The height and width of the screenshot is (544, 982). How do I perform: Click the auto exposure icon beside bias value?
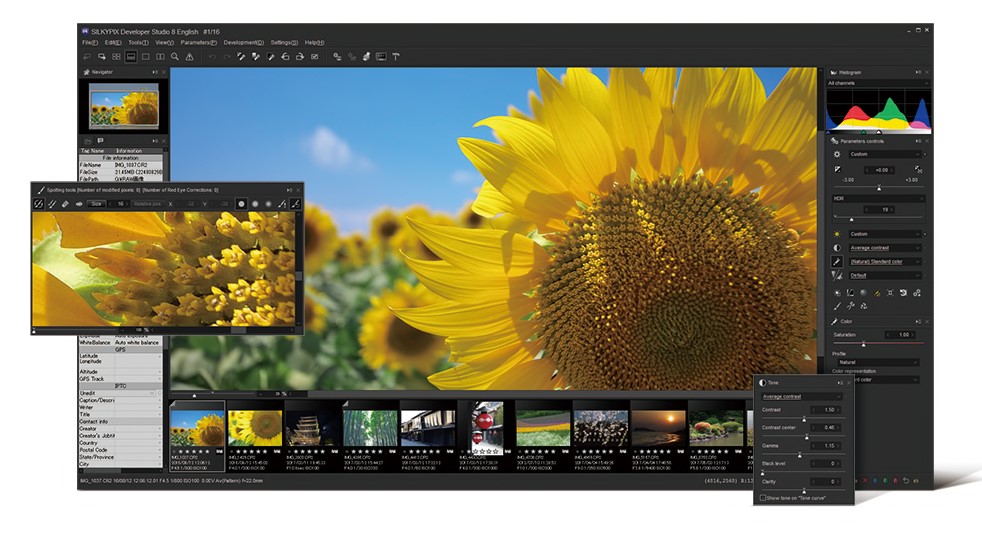917,170
